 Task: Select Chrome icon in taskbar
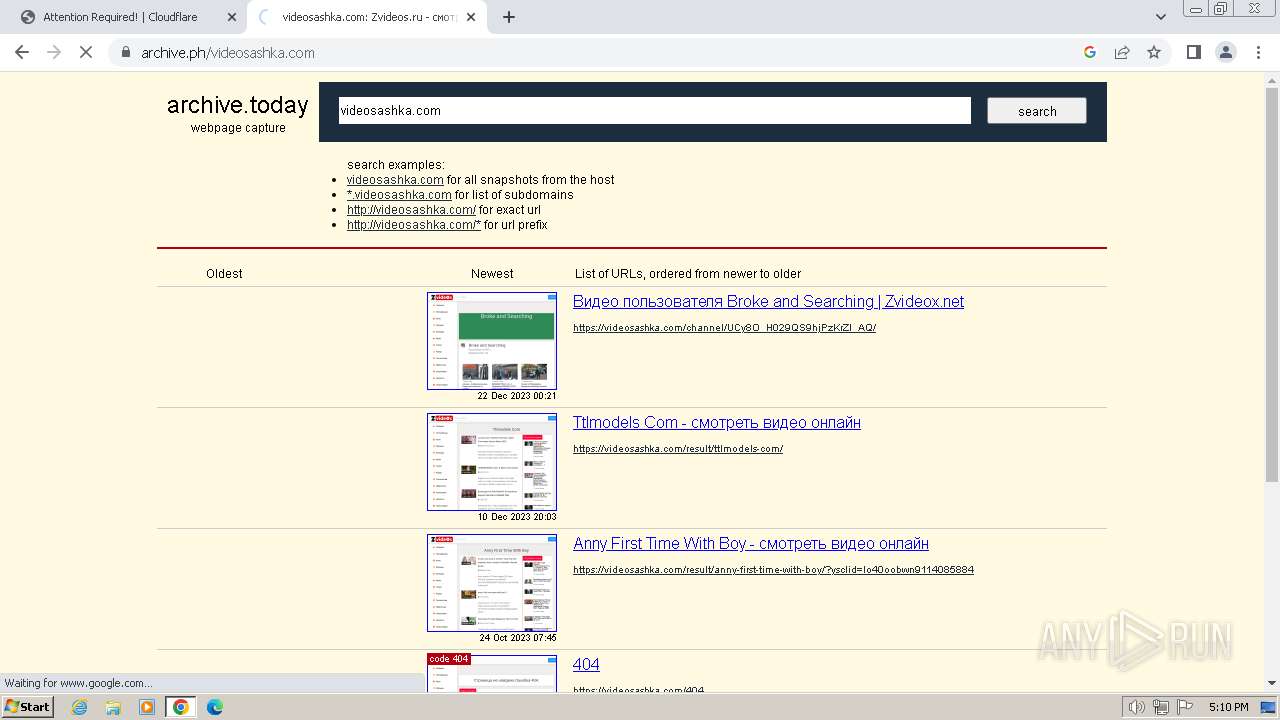(x=180, y=707)
